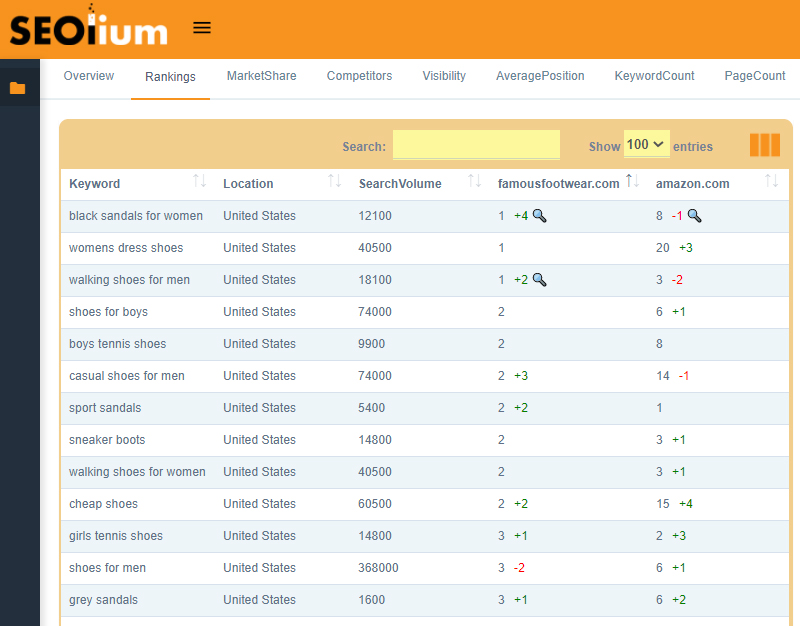Sort by SearchVolume column
This screenshot has width=800, height=626.
point(474,181)
